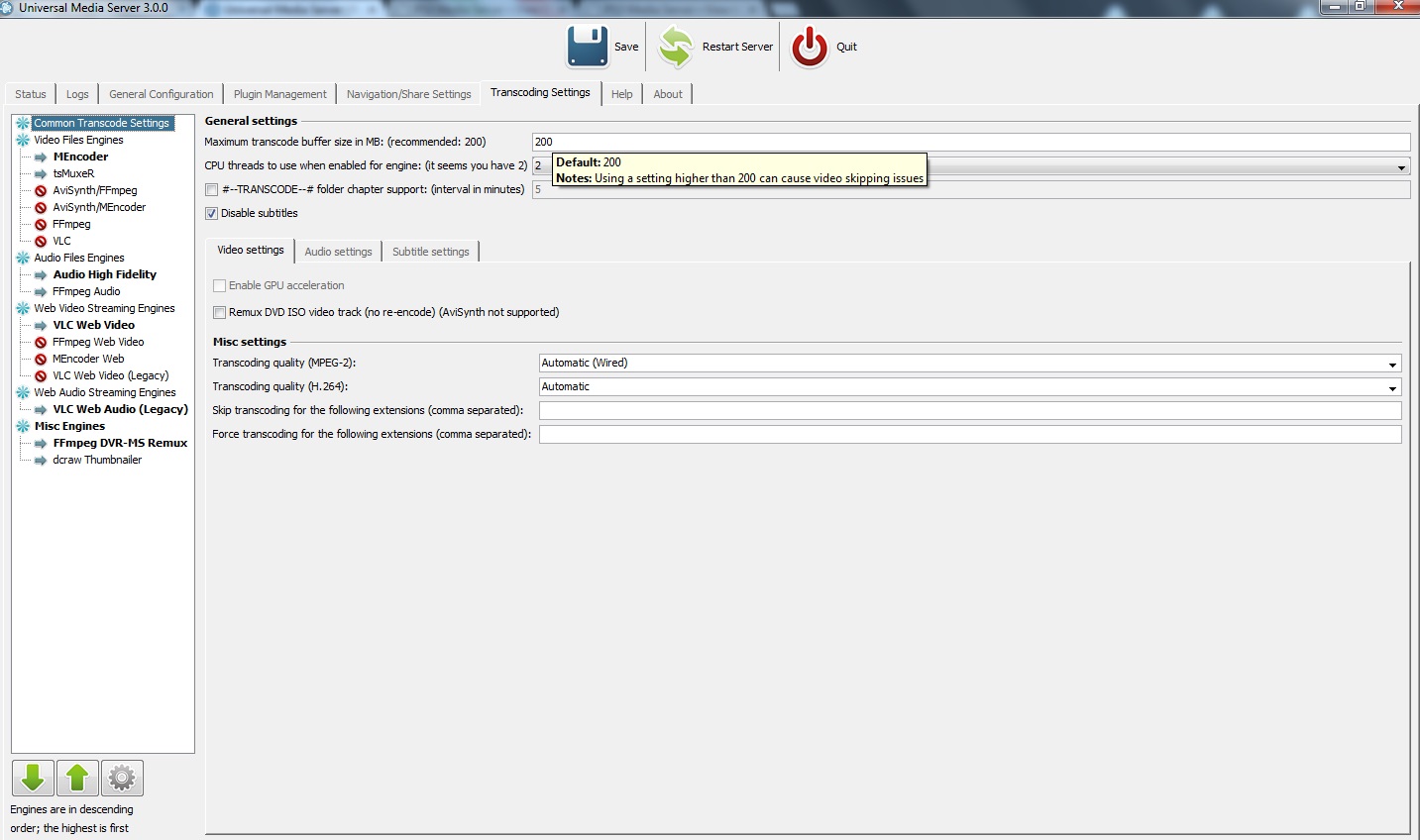Click the Restart Server button label
Image resolution: width=1420 pixels, height=840 pixels.
click(737, 47)
